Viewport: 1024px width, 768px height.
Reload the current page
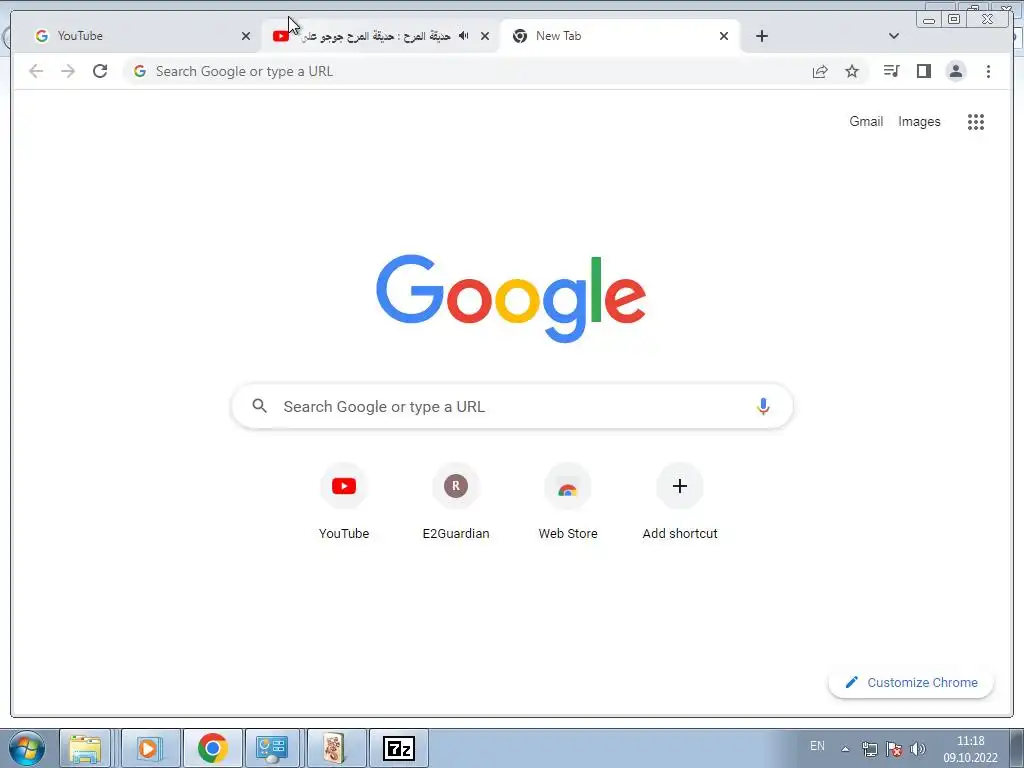click(x=100, y=71)
